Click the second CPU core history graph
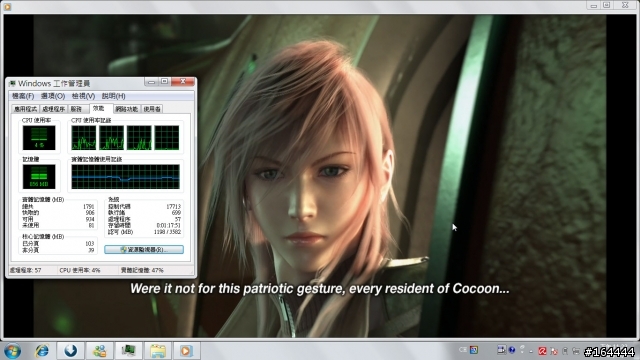This screenshot has width=640, height=360. pos(111,138)
